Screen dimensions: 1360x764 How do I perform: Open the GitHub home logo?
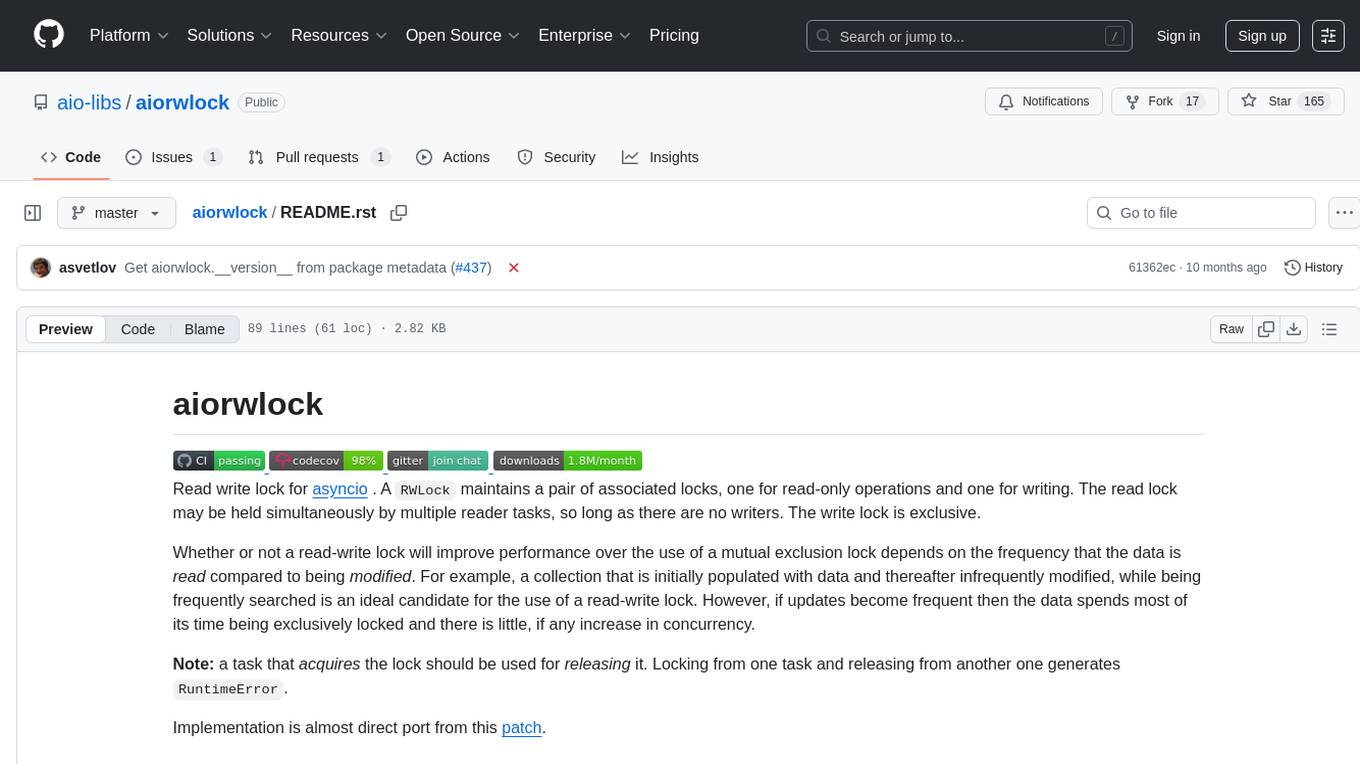48,35
